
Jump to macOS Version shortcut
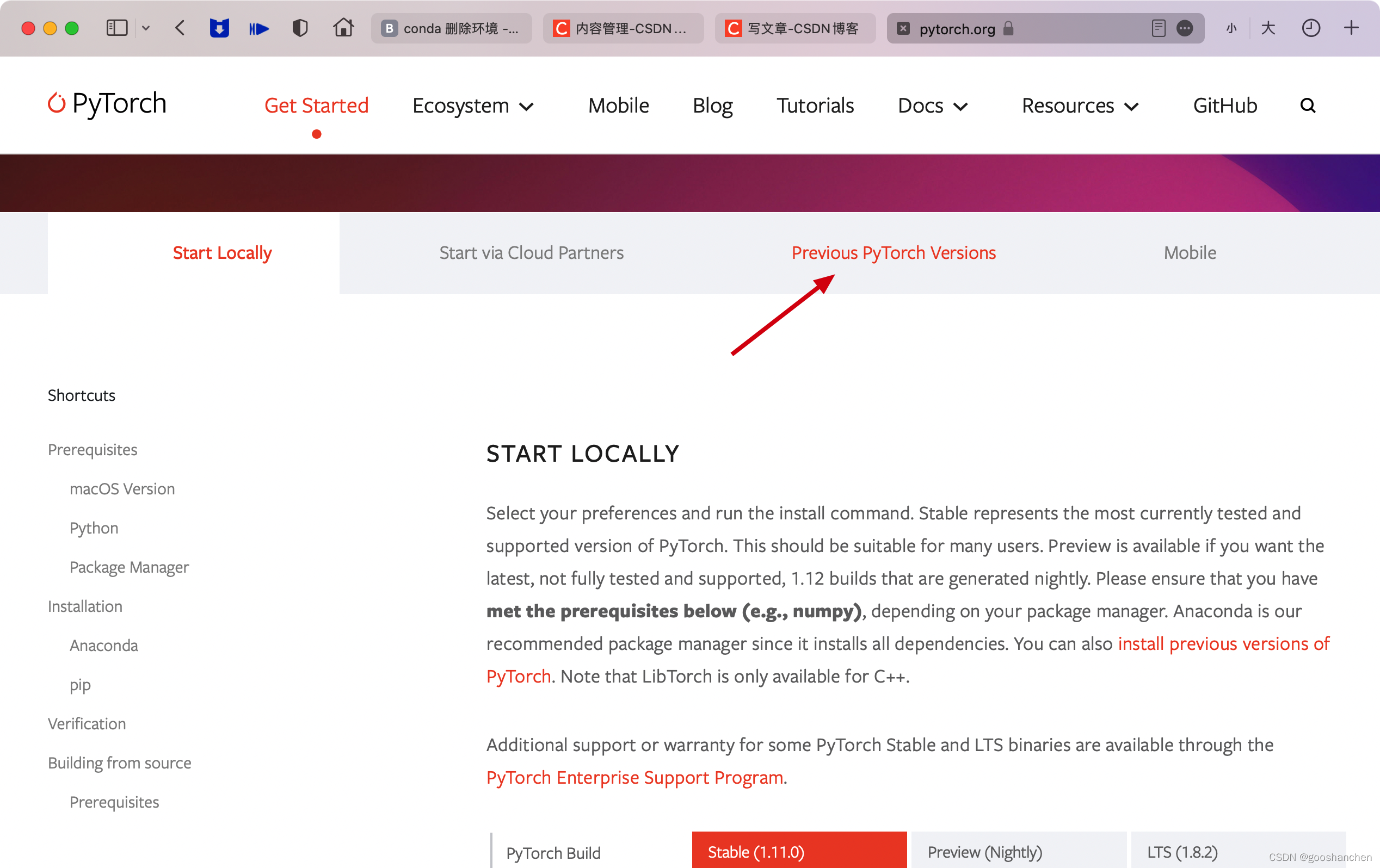(x=122, y=489)
